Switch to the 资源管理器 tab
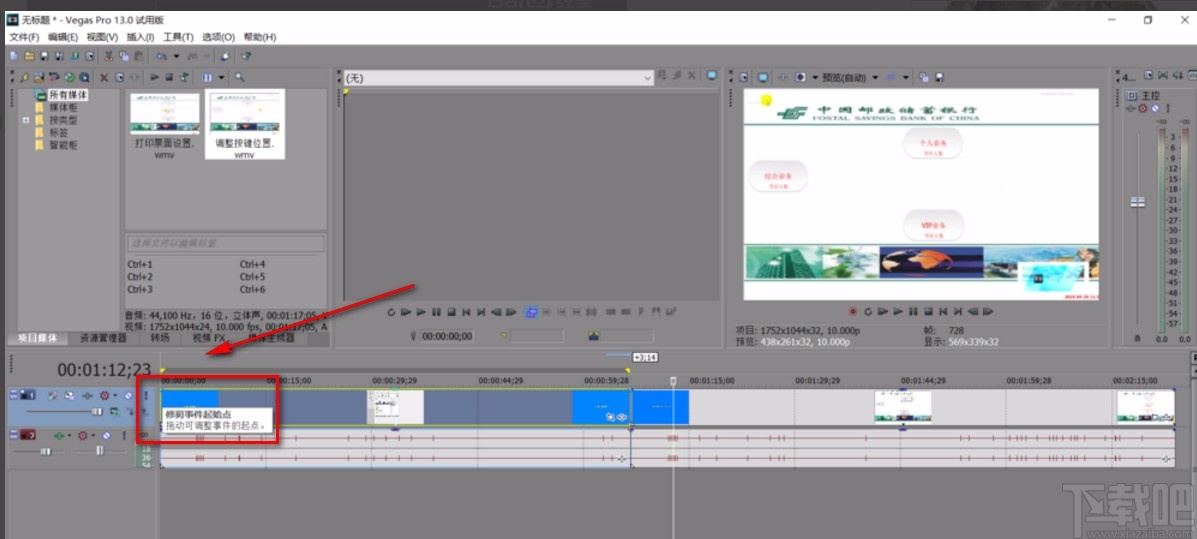 (104, 338)
